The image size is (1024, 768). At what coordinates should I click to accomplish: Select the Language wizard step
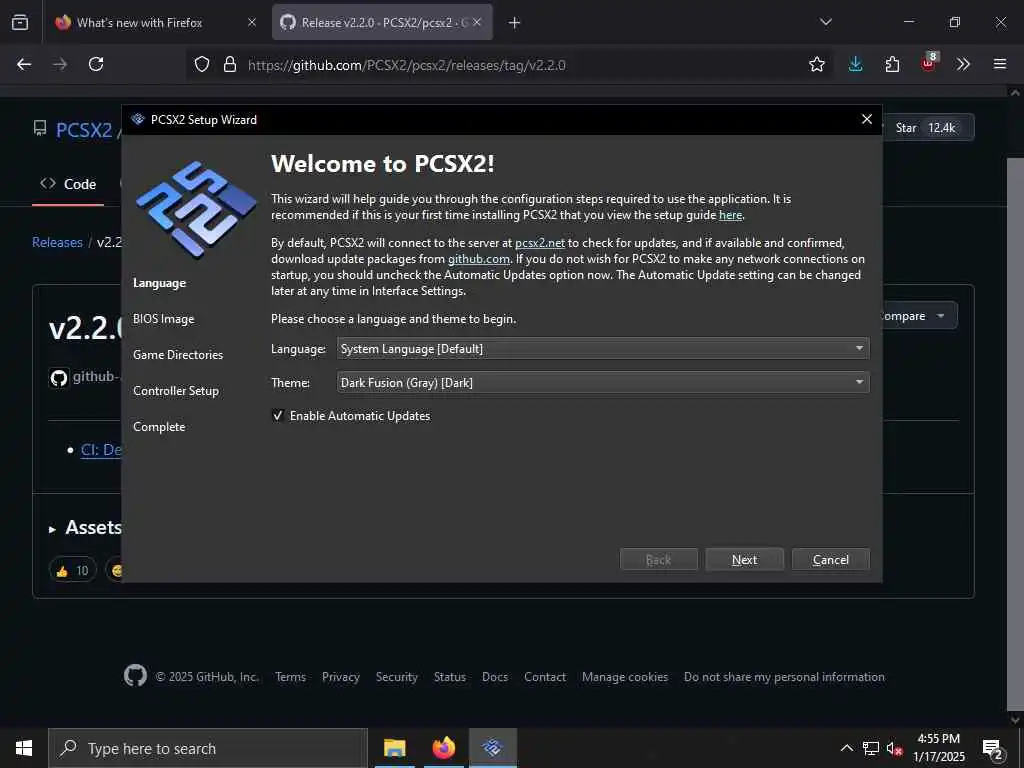[x=159, y=283]
